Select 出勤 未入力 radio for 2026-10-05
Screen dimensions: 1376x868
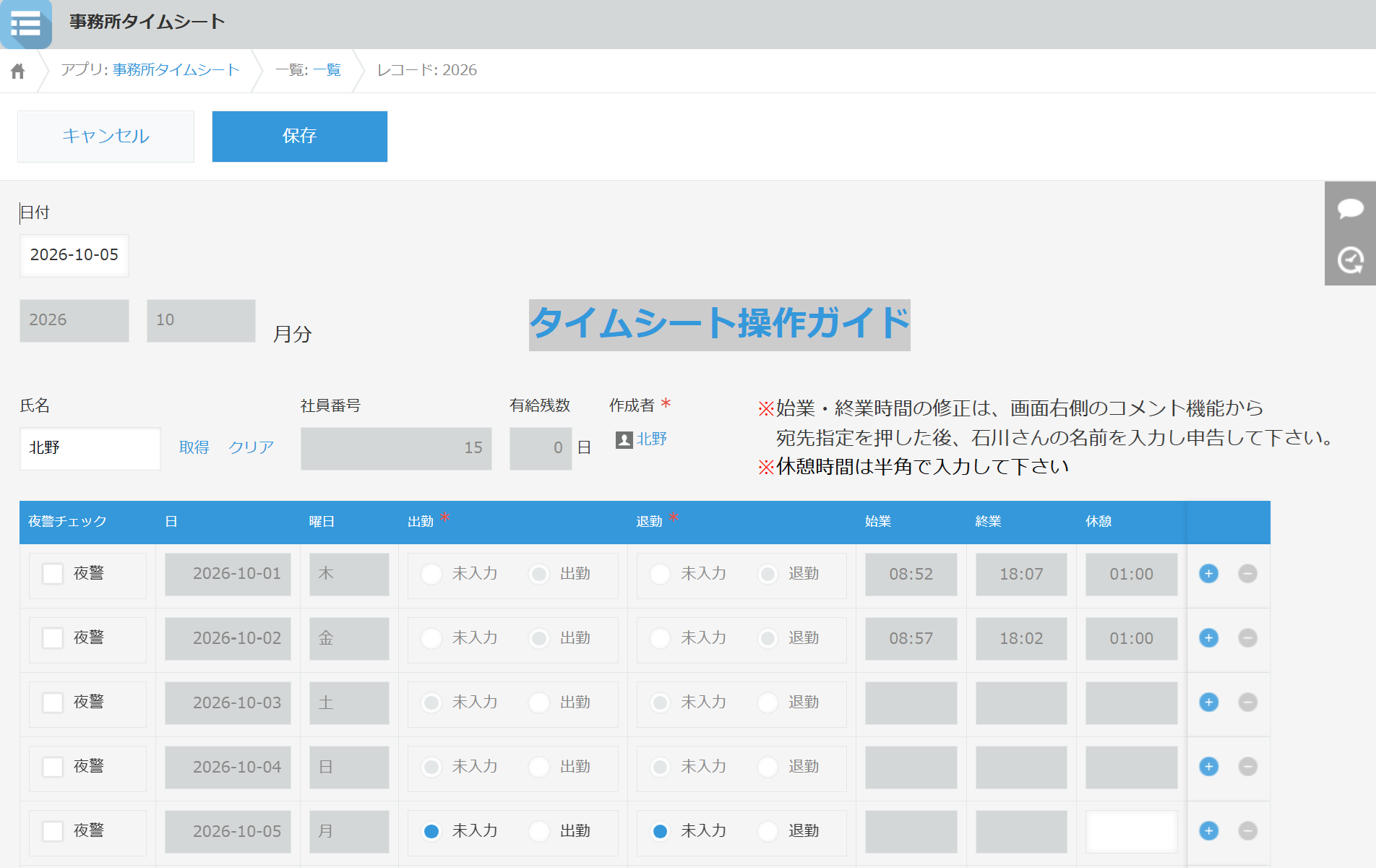pos(431,831)
